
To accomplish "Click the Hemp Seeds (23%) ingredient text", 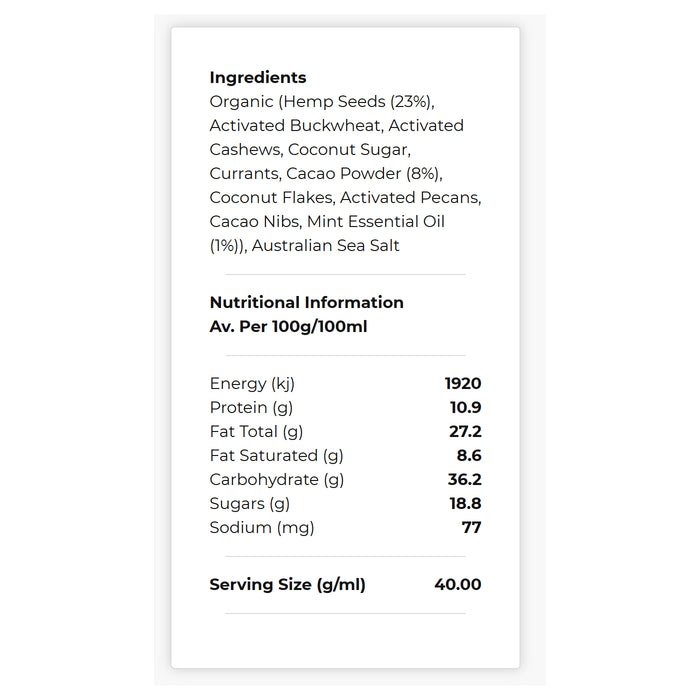I will click(x=357, y=102).
